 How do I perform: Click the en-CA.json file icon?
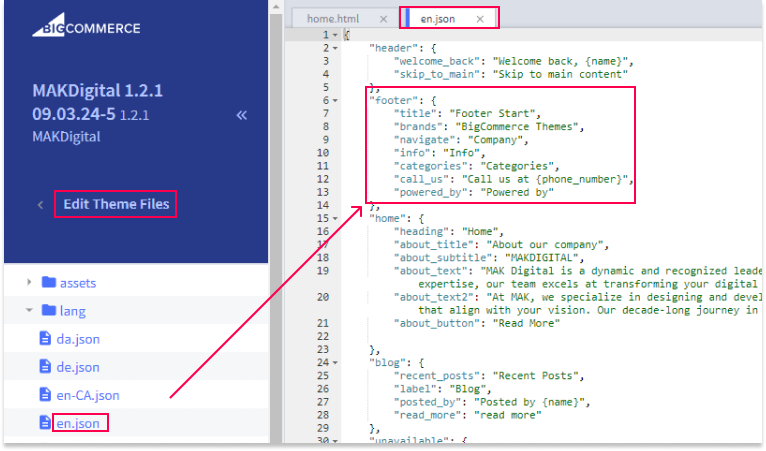pos(44,395)
